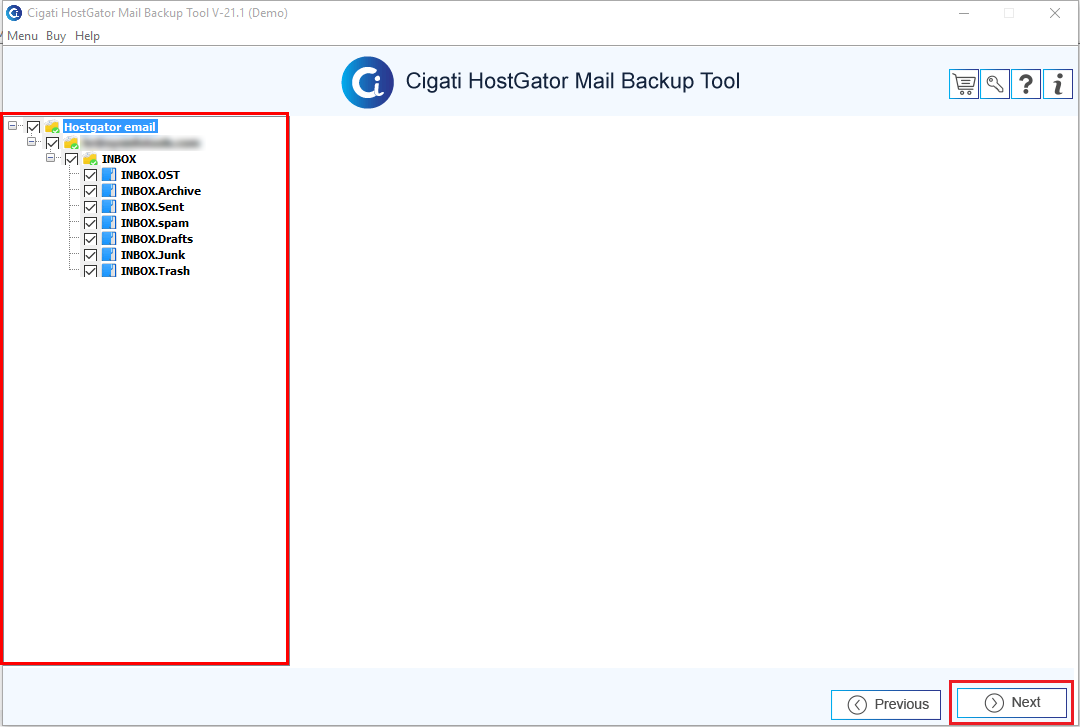Click the blue file icon for INBOX.Trash
This screenshot has width=1080, height=727.
(x=109, y=271)
